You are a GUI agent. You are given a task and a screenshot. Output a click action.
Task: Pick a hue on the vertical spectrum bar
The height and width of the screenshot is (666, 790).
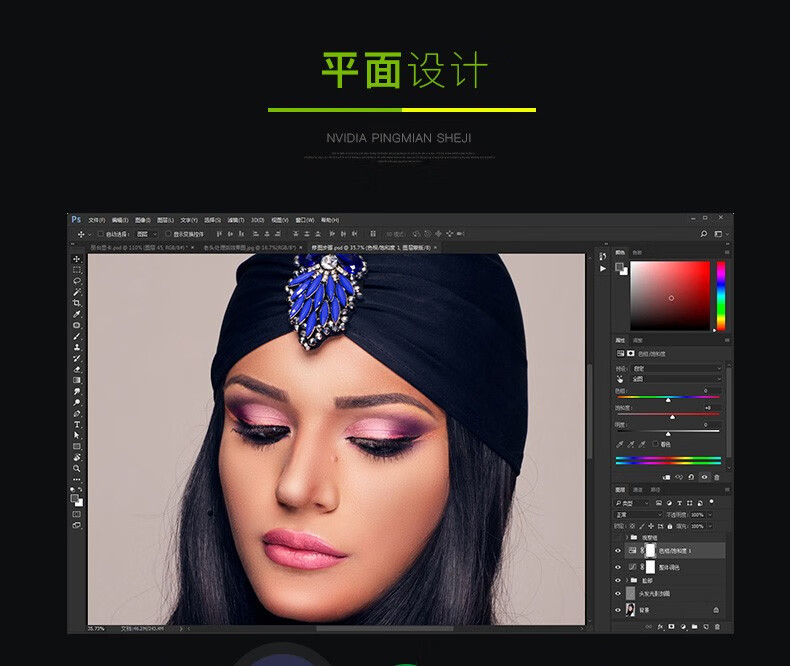coord(721,296)
